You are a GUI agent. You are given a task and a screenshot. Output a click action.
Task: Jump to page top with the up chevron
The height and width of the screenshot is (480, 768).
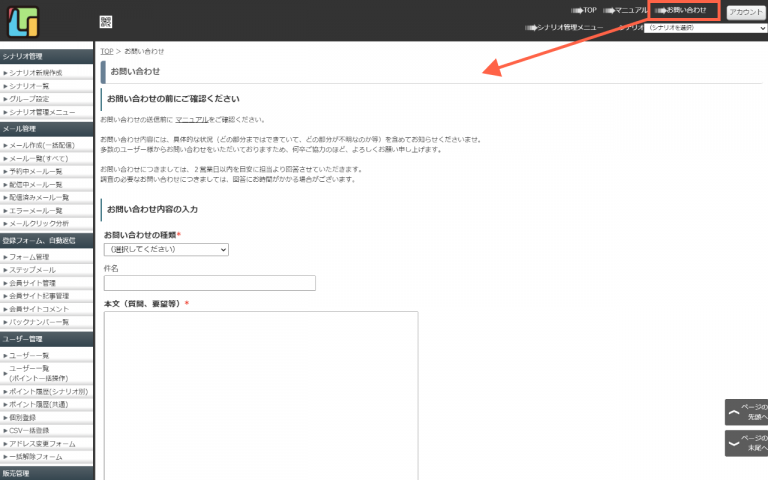[746, 411]
